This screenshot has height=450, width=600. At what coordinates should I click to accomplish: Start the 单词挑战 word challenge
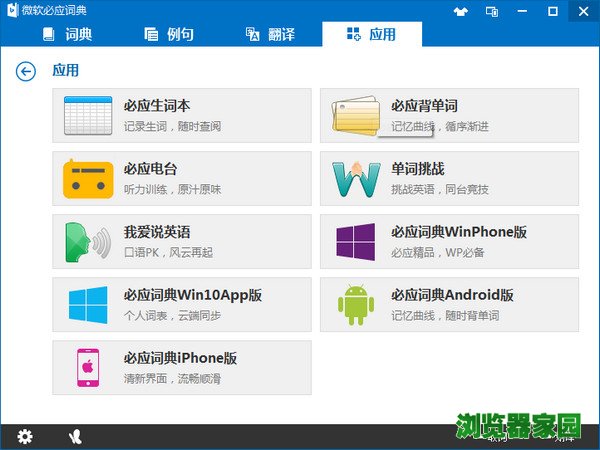coord(449,178)
